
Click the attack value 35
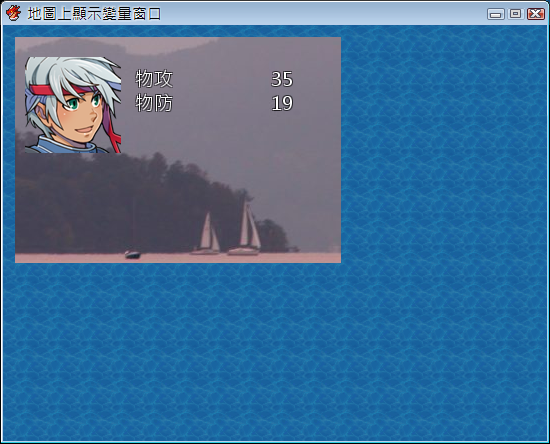(x=282, y=79)
